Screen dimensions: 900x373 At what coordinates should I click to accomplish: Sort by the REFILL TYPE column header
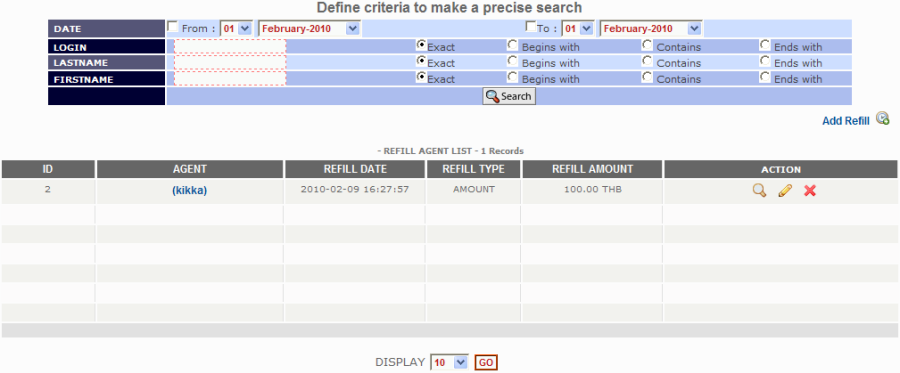474,169
